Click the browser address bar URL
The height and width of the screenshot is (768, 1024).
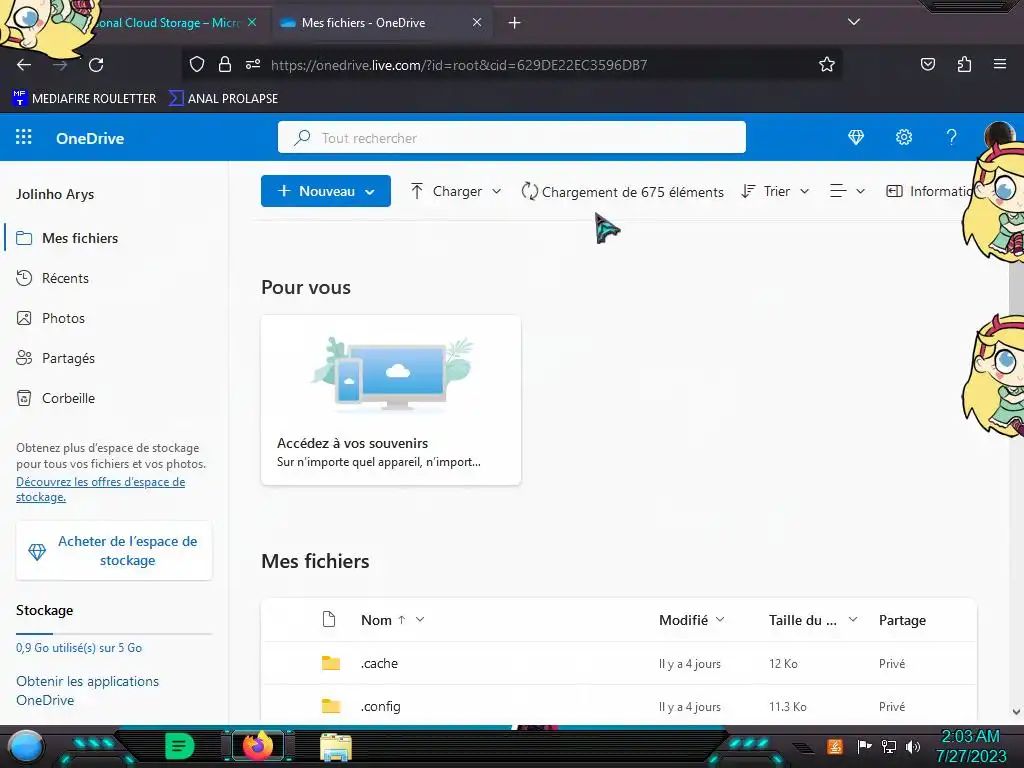pos(458,65)
